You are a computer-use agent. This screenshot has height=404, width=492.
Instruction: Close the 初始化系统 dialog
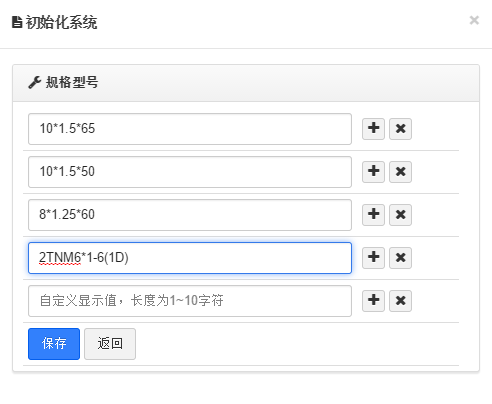[x=474, y=20]
